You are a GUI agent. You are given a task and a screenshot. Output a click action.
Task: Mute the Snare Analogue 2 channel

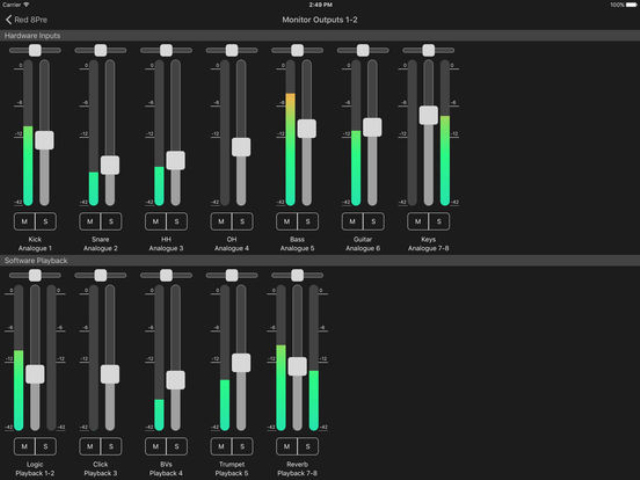coord(90,221)
